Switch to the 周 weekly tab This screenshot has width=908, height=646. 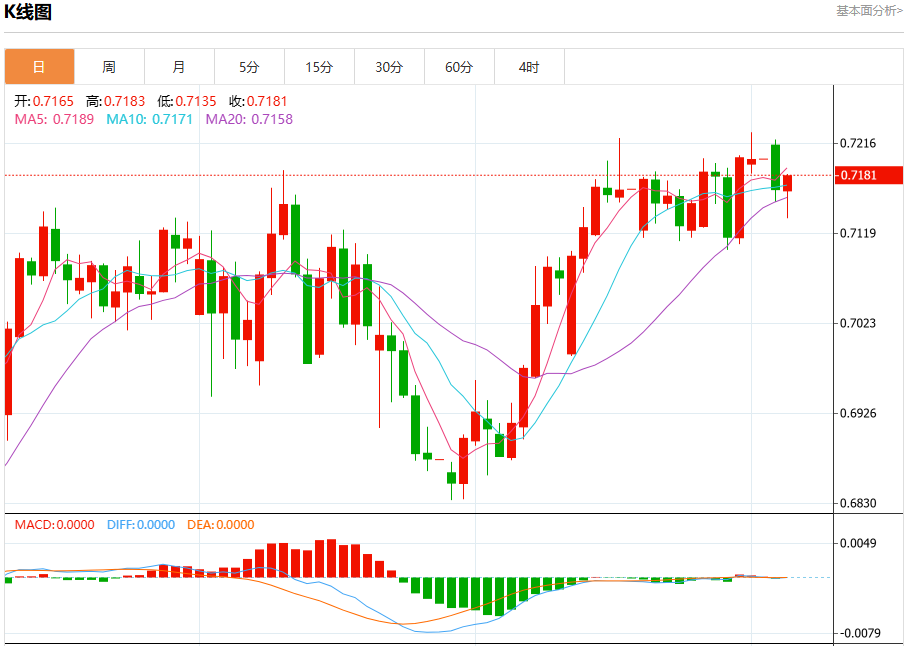(109, 67)
